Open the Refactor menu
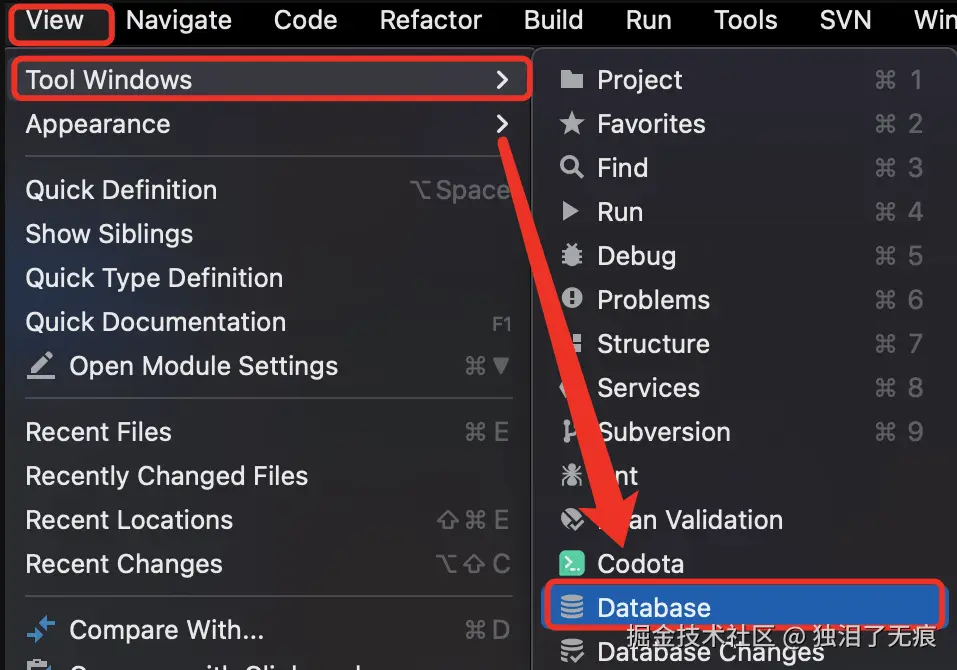 (x=431, y=20)
